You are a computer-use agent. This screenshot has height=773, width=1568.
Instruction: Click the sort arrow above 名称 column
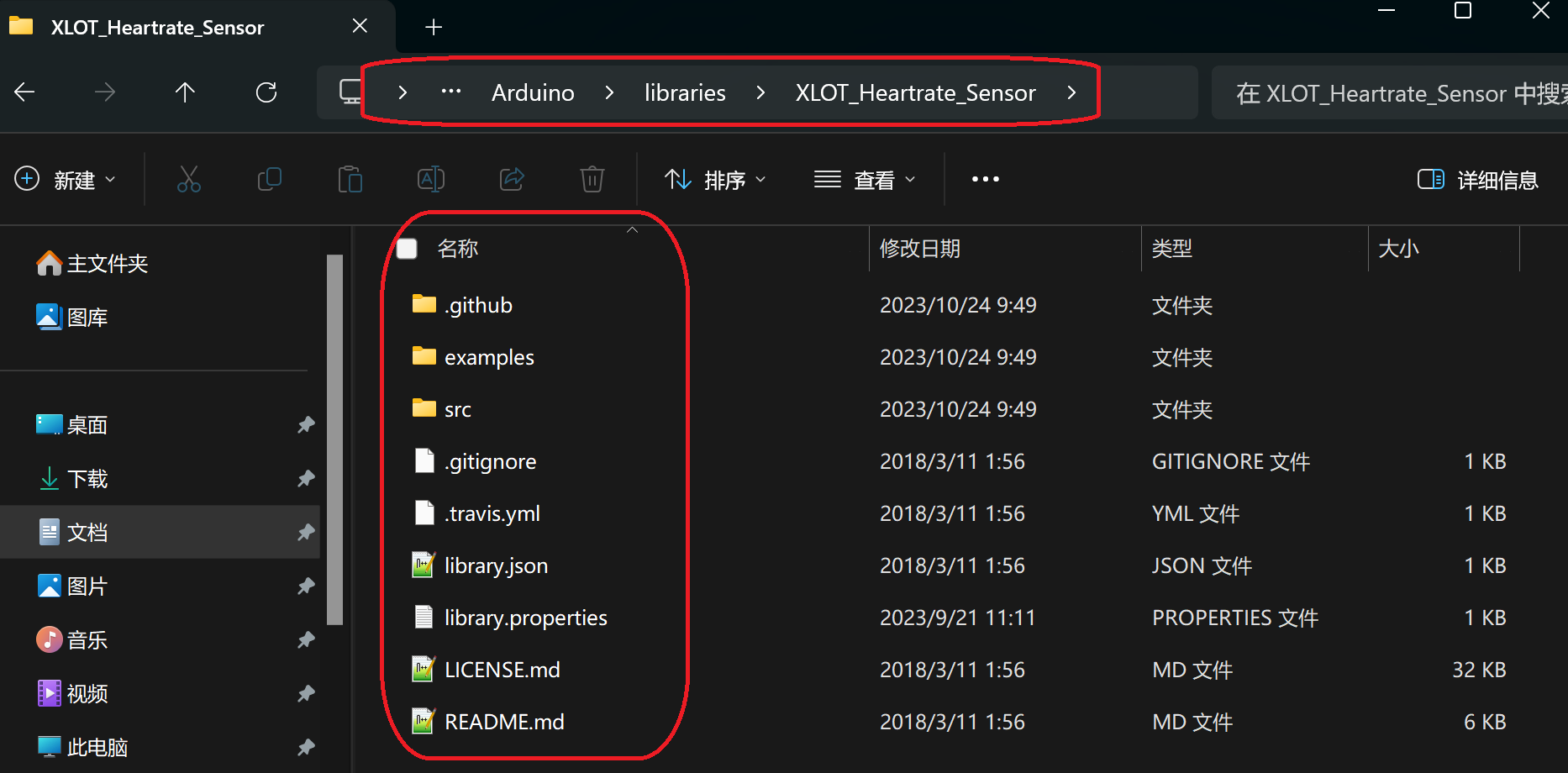(633, 229)
